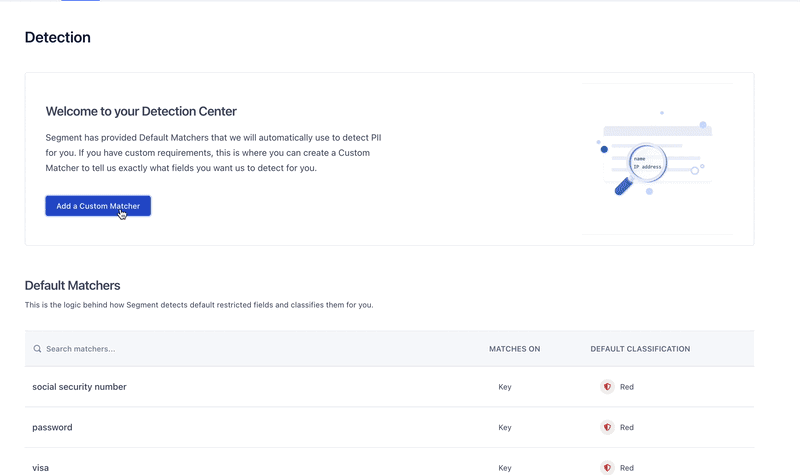Click the magnifying glass illustration in the welcome banner
This screenshot has width=800, height=475.
[x=645, y=163]
